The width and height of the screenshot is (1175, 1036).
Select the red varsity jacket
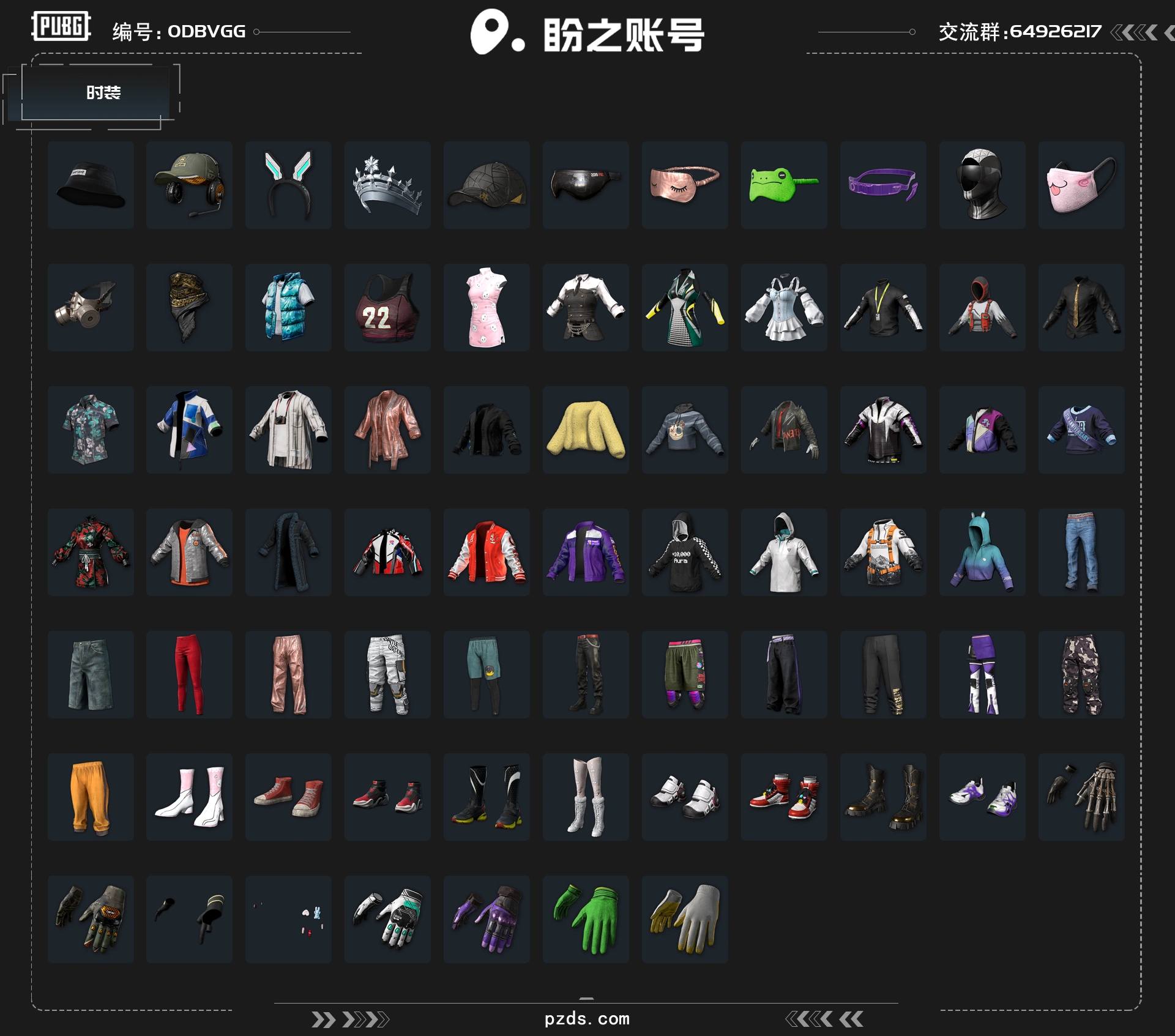[x=487, y=552]
